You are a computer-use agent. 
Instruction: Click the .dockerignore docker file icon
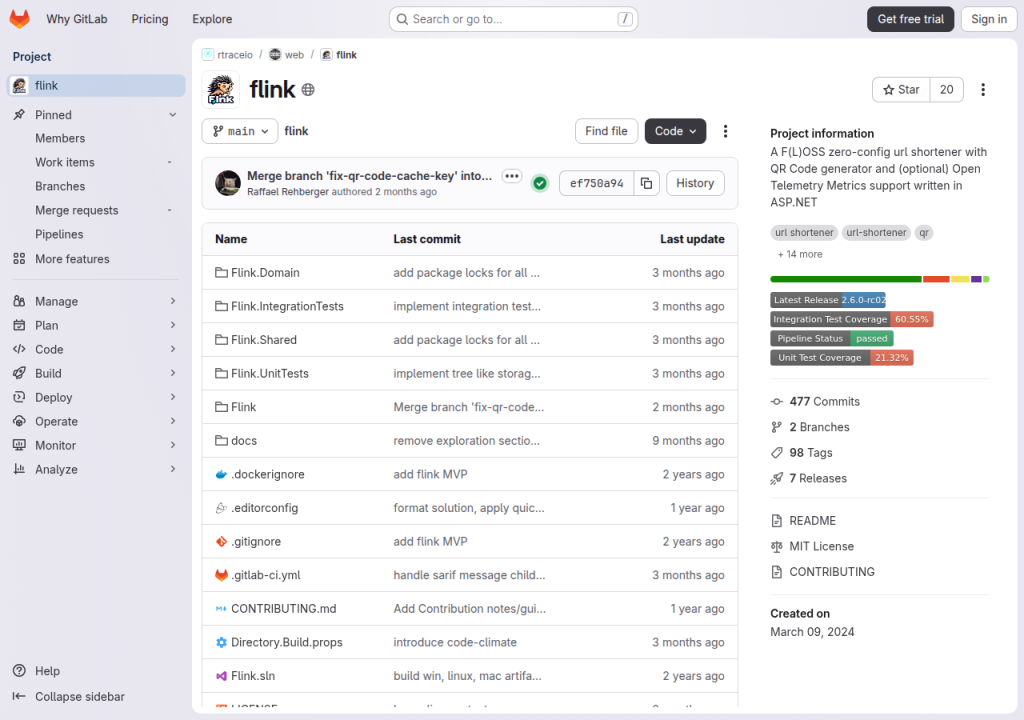[221, 474]
